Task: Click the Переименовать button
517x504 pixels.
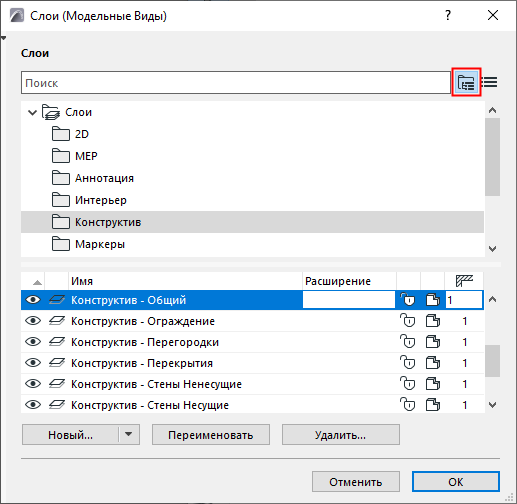Action: coord(211,435)
